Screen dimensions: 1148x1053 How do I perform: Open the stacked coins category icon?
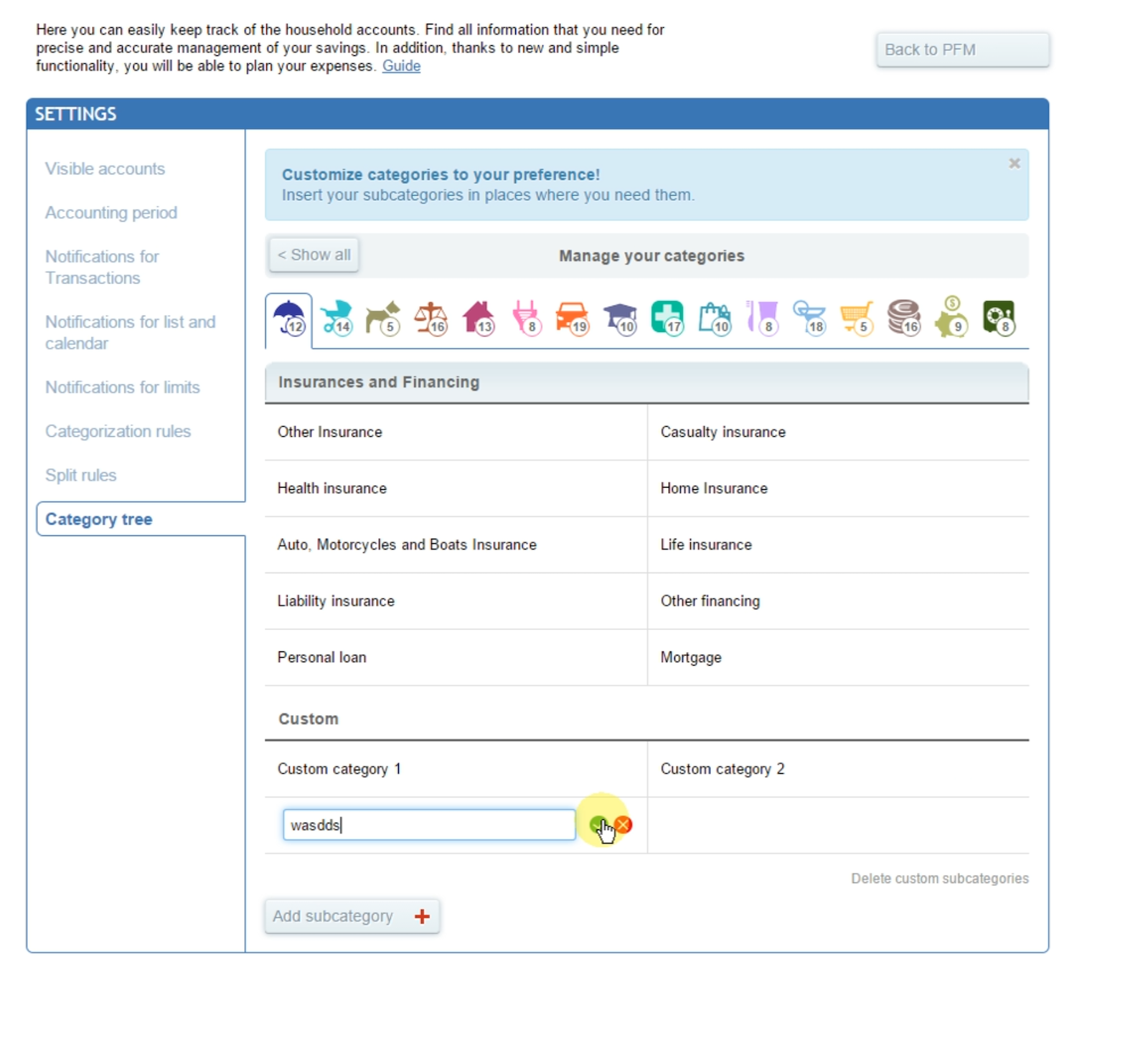coord(904,318)
